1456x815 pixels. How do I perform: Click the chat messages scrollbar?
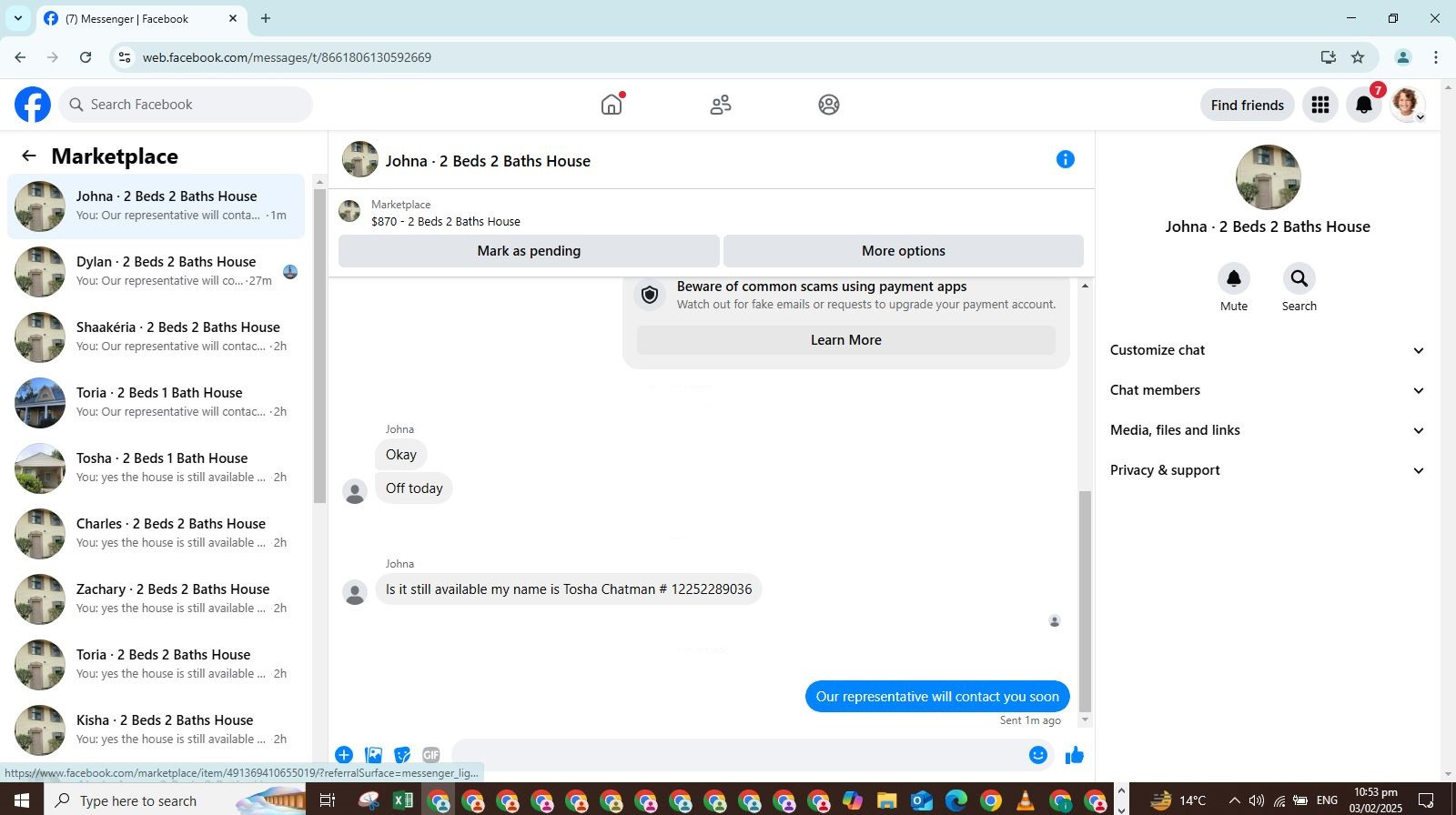tap(1084, 600)
